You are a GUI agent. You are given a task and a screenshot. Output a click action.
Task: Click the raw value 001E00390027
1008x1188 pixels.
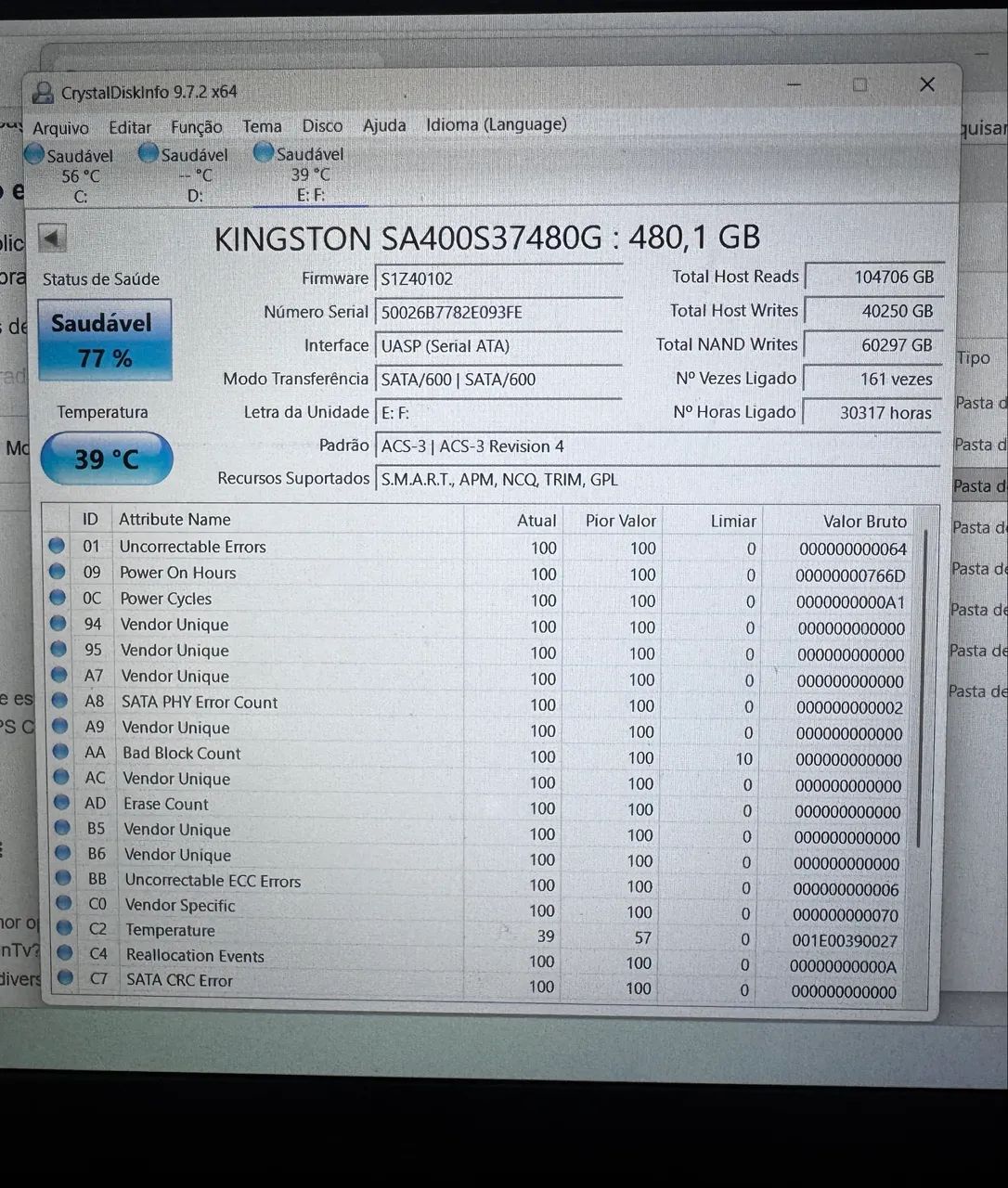(844, 940)
